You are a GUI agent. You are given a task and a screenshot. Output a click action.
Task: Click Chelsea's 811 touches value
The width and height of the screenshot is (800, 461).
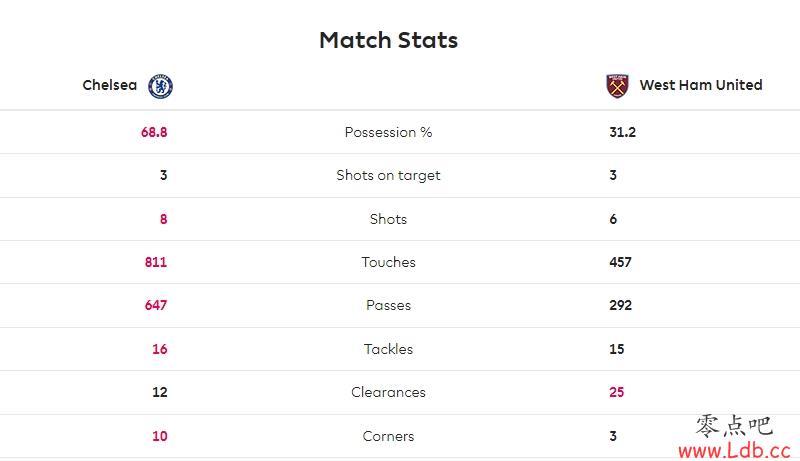(156, 262)
